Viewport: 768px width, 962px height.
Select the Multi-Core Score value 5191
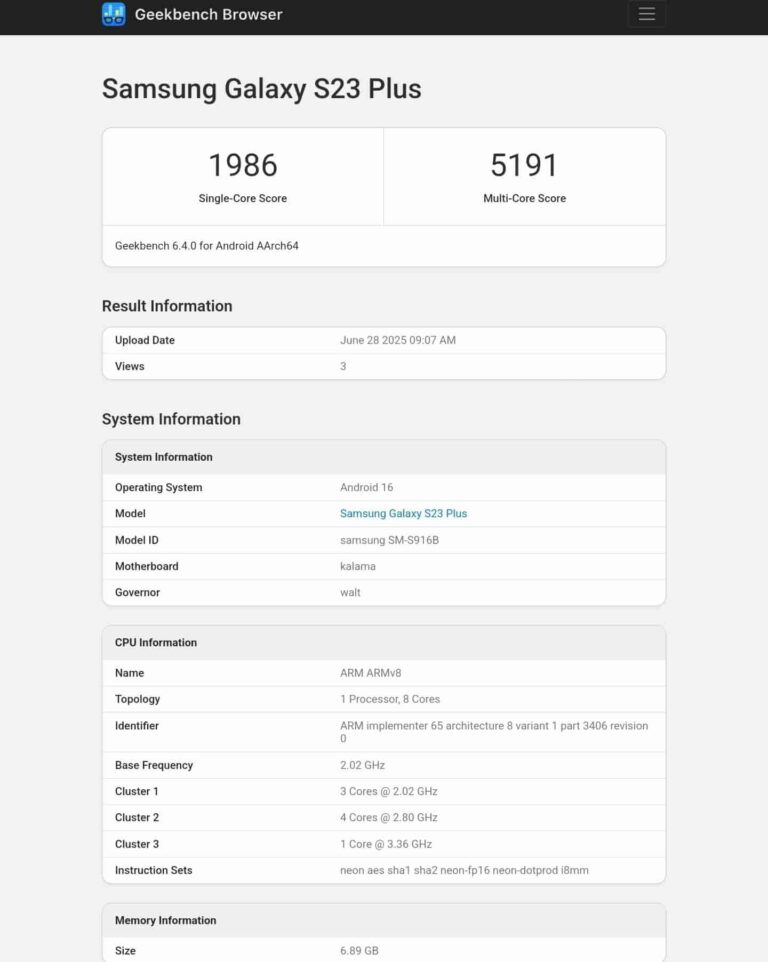[525, 164]
